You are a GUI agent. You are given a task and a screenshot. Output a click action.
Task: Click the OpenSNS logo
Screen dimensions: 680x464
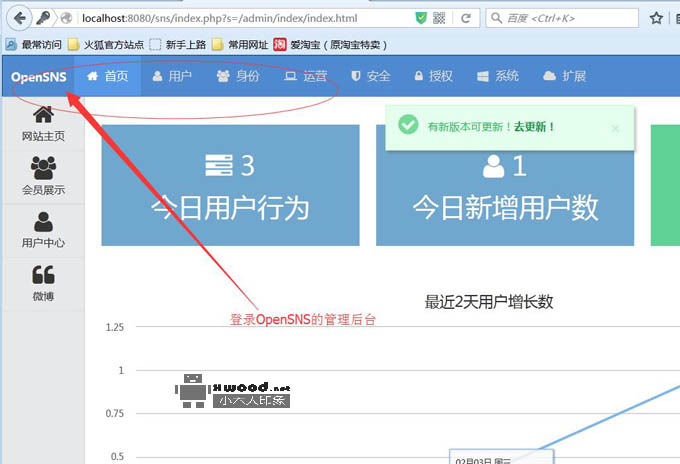pos(39,77)
